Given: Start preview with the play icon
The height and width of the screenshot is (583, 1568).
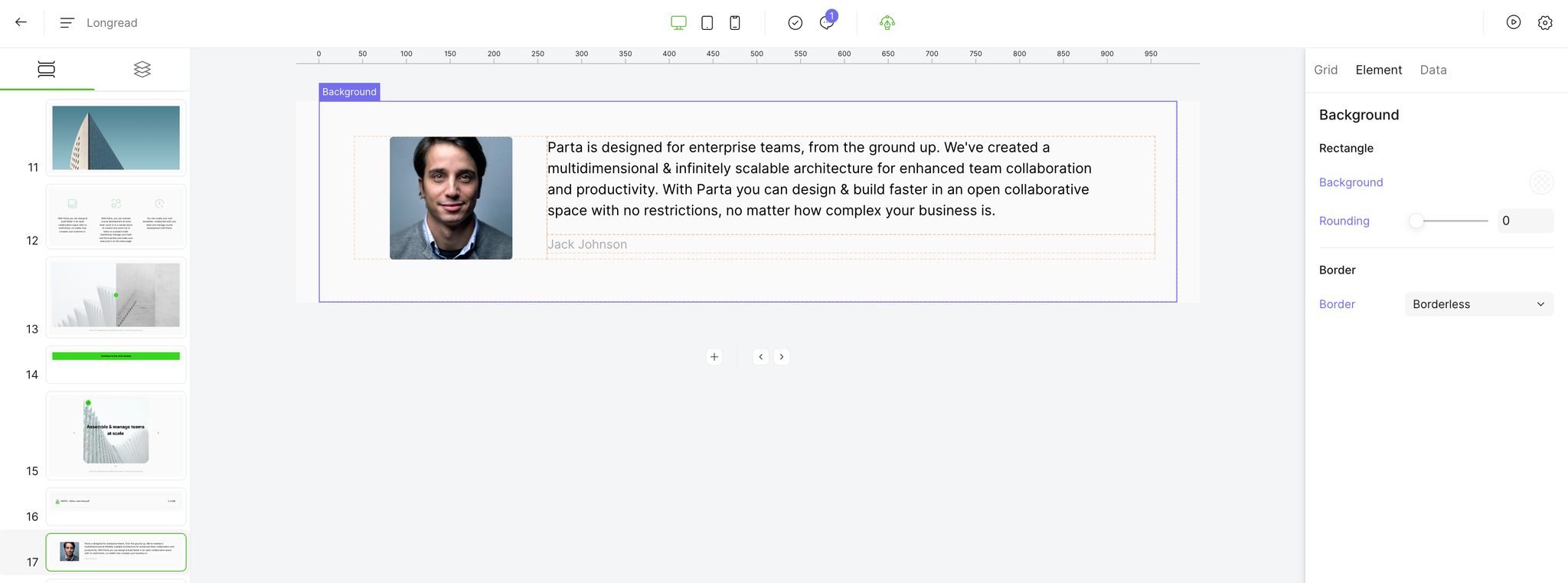Looking at the screenshot, I should [1514, 22].
